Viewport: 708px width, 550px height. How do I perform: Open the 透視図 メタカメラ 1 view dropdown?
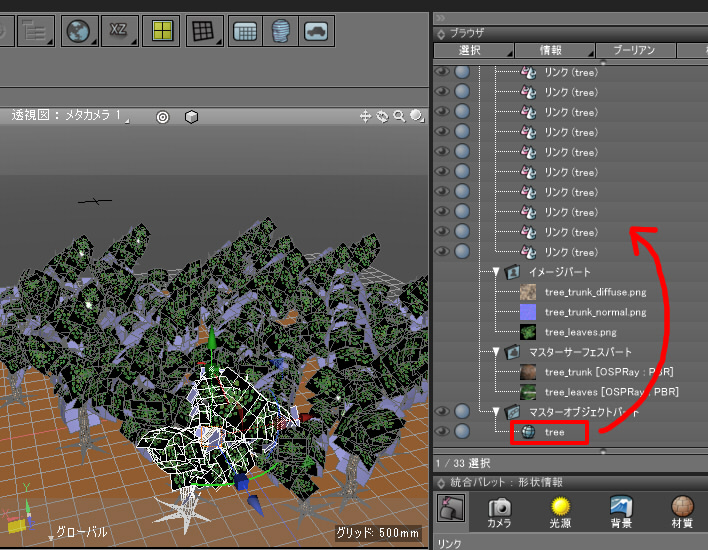point(70,116)
